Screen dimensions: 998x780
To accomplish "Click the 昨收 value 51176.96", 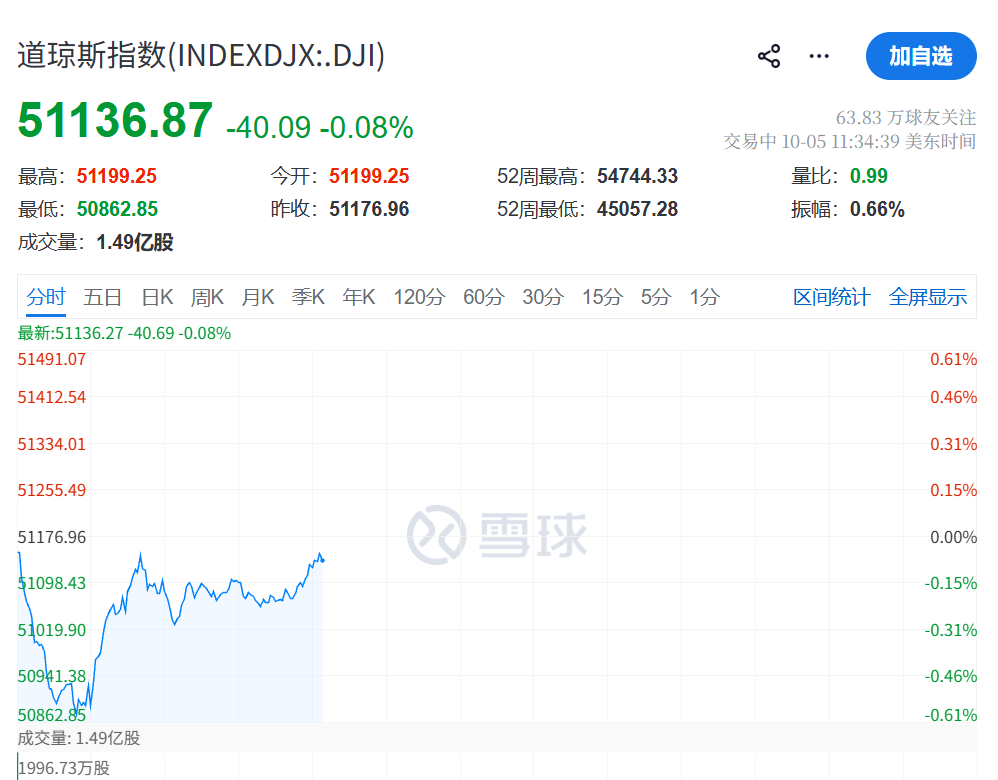I will [369, 209].
